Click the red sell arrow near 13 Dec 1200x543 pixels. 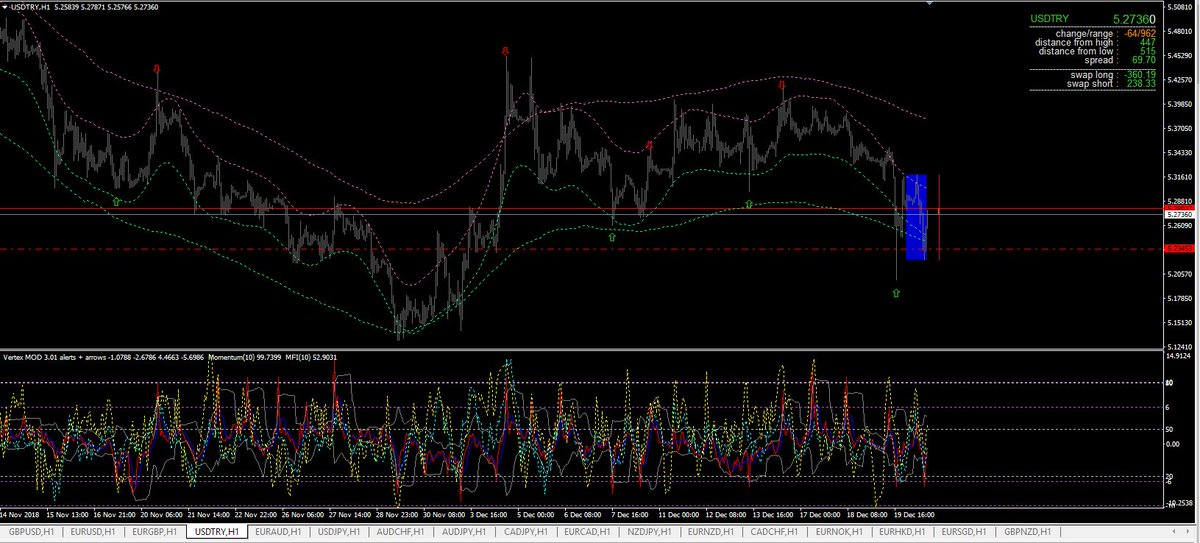pos(782,86)
